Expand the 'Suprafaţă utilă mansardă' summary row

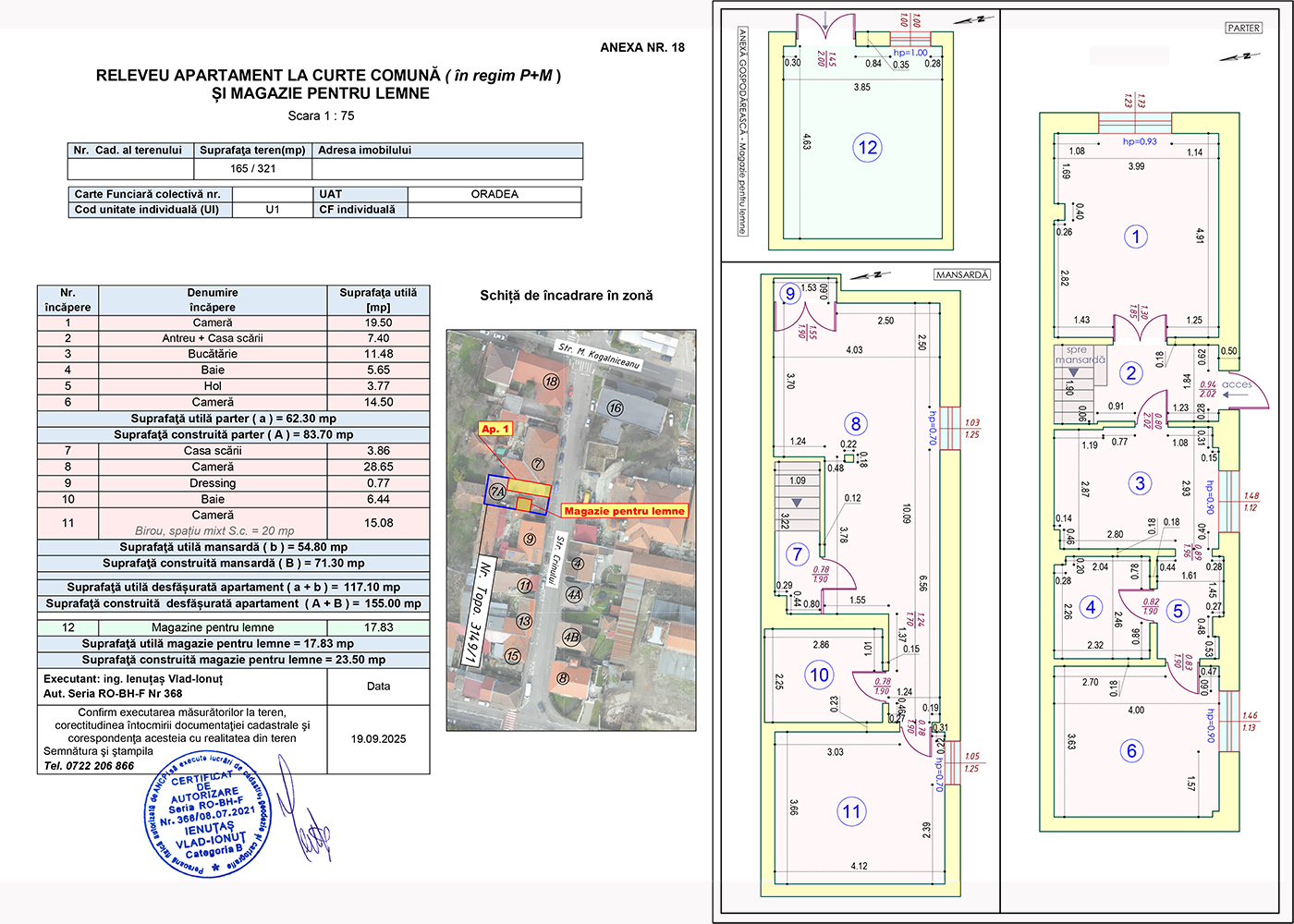(231, 545)
